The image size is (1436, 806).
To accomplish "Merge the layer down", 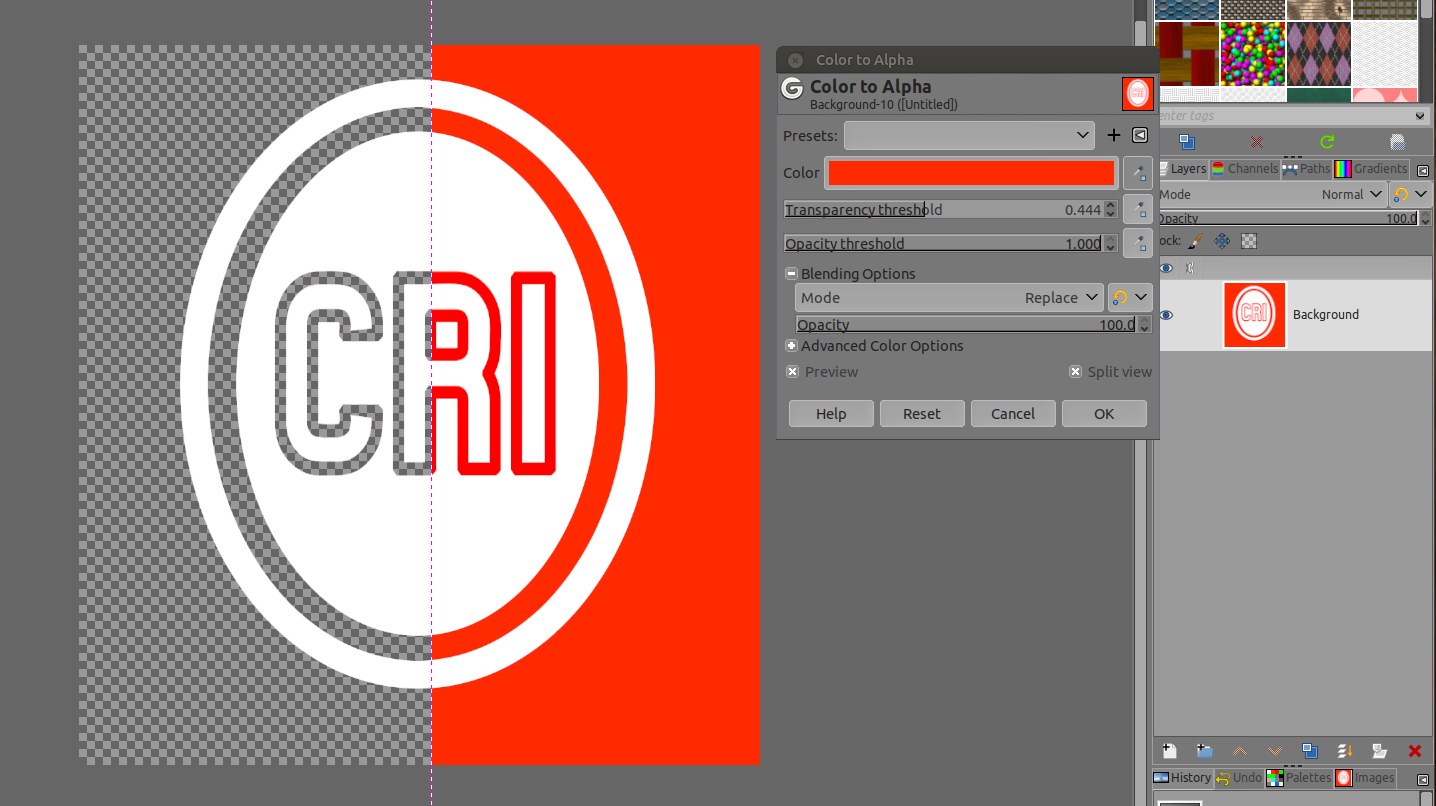I will click(1345, 751).
